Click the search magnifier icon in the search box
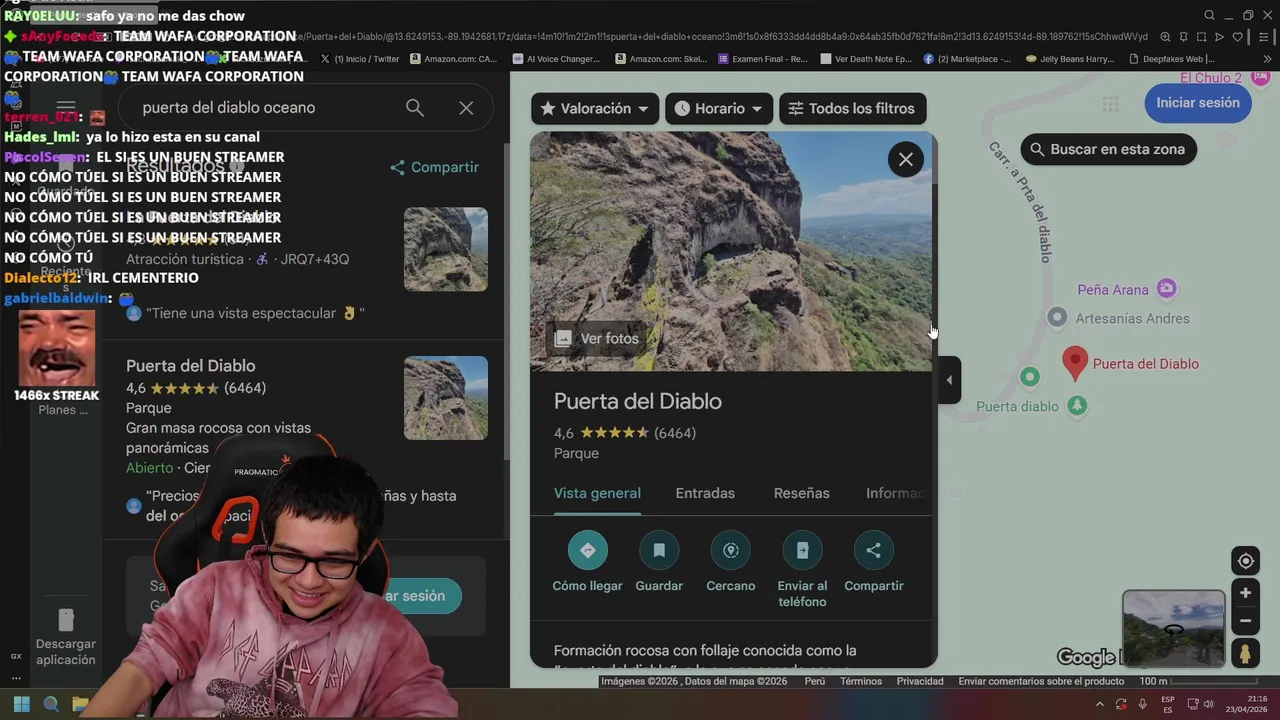This screenshot has height=720, width=1280. point(415,108)
